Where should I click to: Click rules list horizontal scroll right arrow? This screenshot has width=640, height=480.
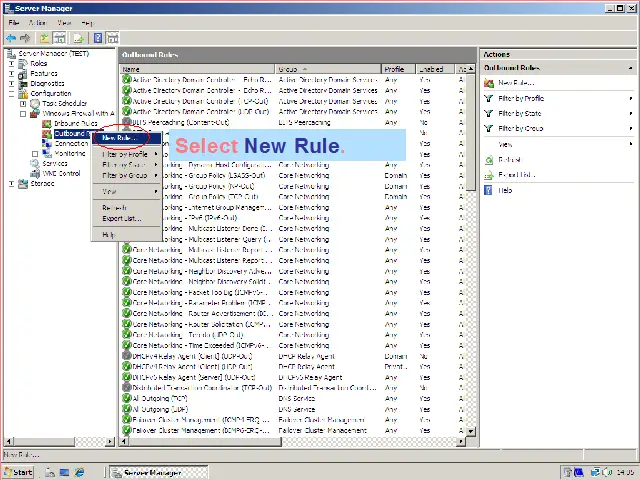[x=461, y=441]
